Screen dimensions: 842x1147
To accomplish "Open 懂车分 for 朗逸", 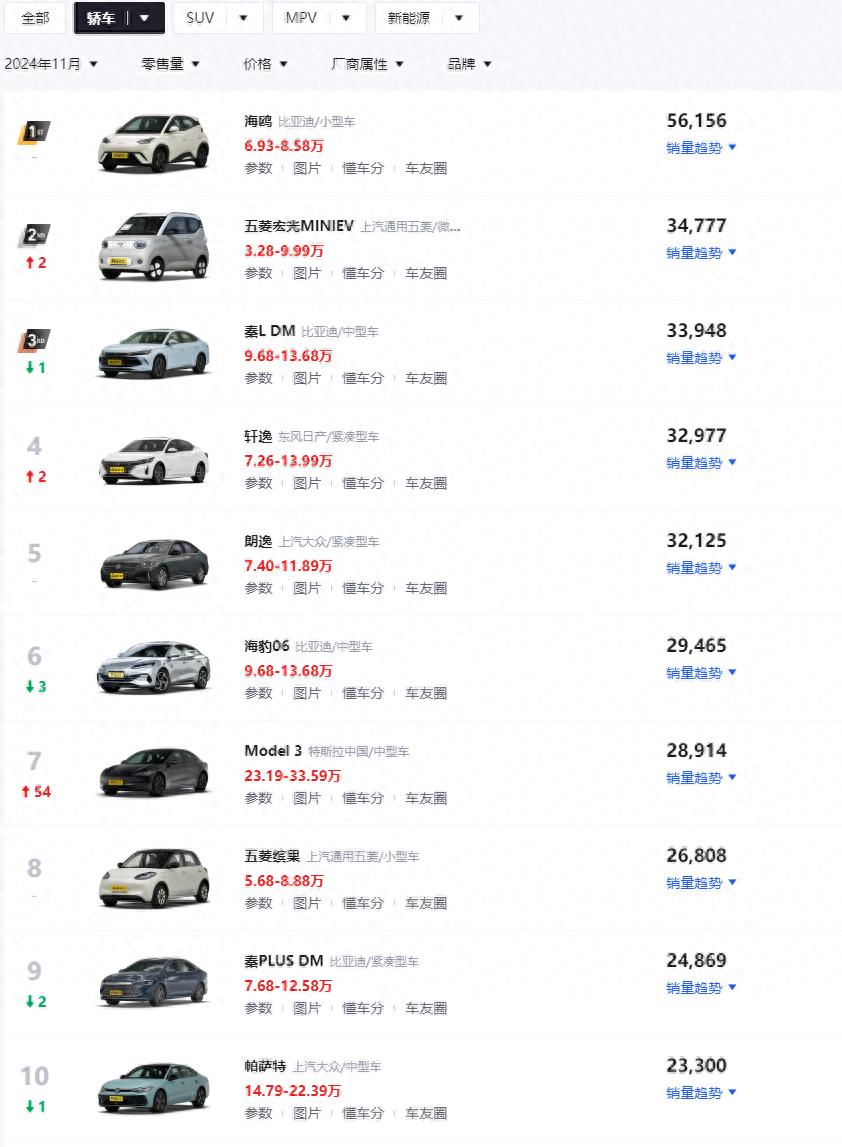I will click(x=363, y=588).
